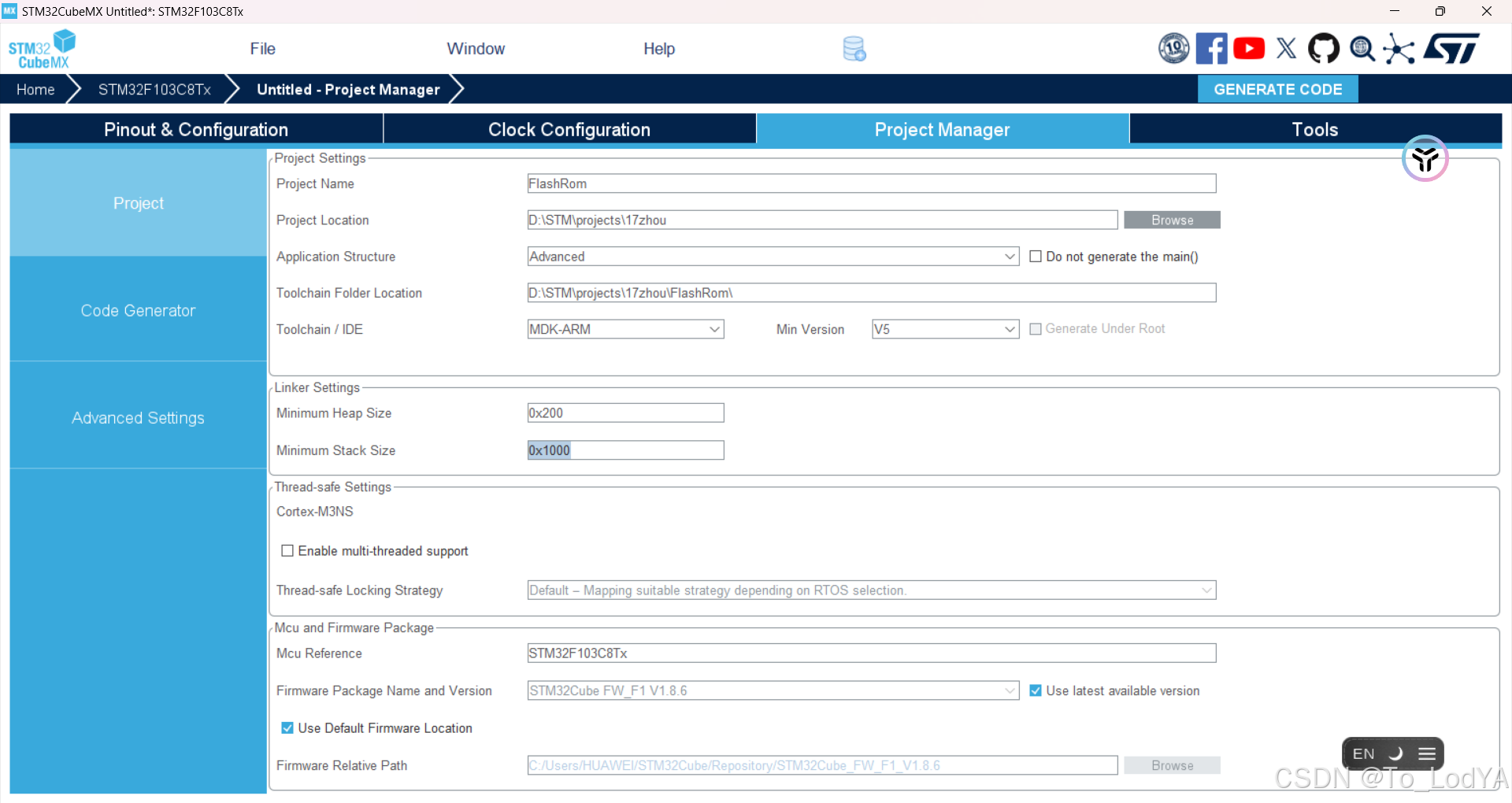
Task: Click the Mcu Reference field
Action: tap(872, 653)
